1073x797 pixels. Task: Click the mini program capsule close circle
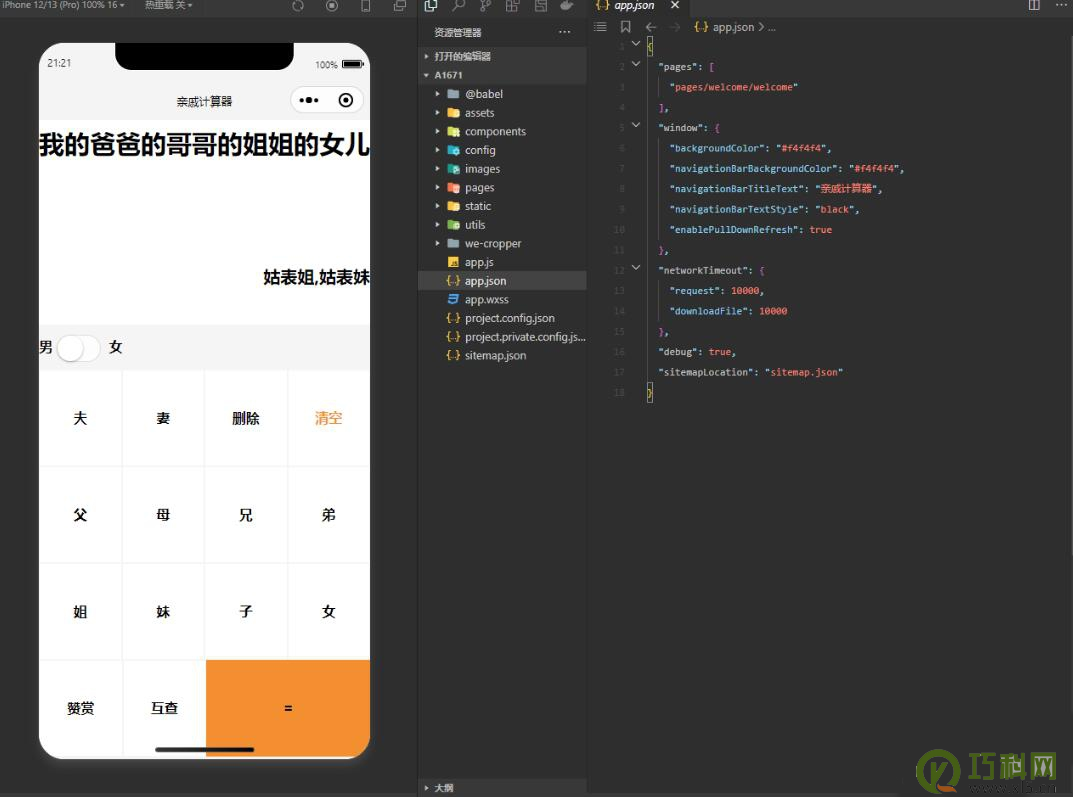346,101
